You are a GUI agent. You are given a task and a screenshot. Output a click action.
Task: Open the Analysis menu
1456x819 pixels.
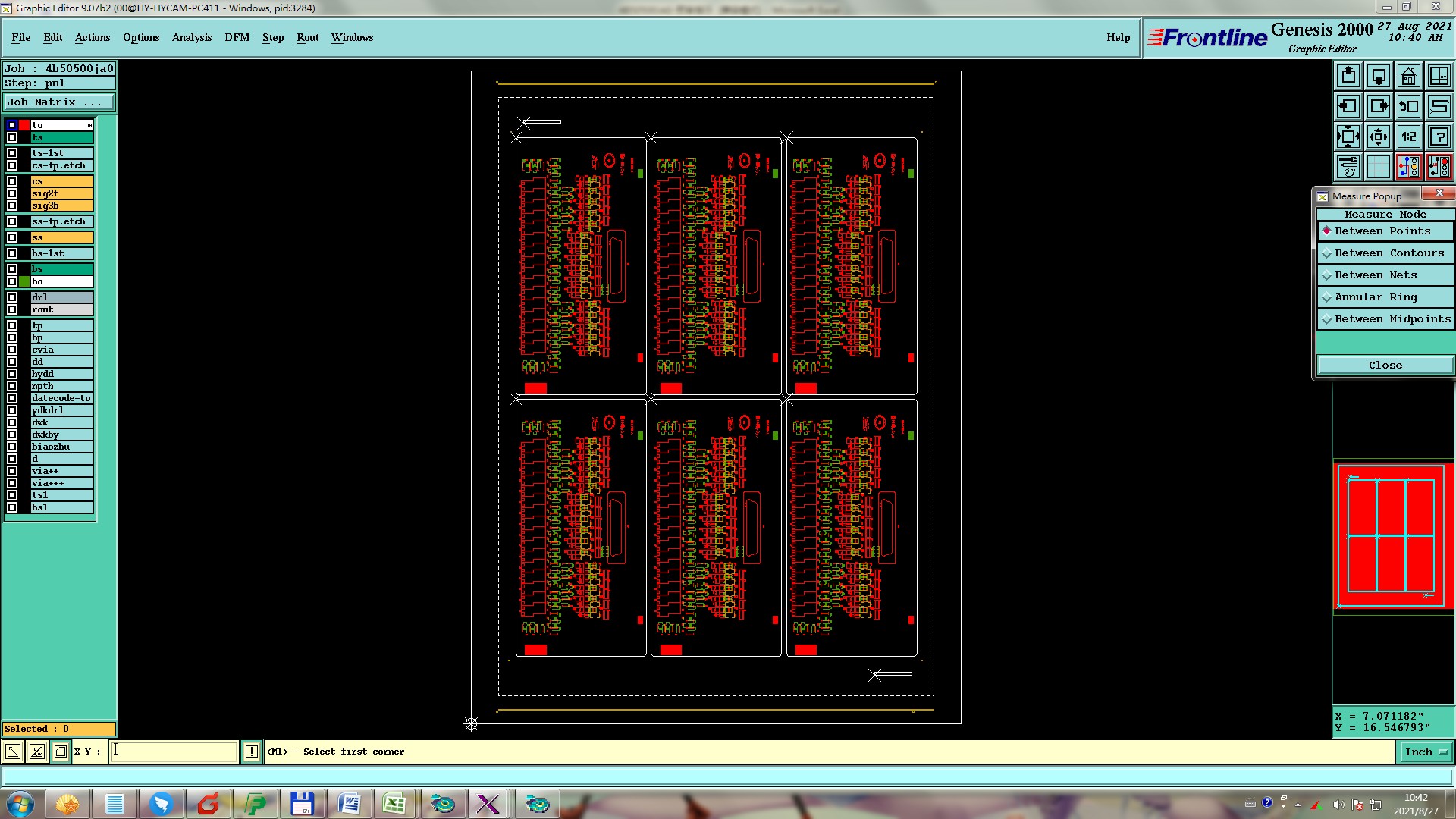tap(191, 37)
